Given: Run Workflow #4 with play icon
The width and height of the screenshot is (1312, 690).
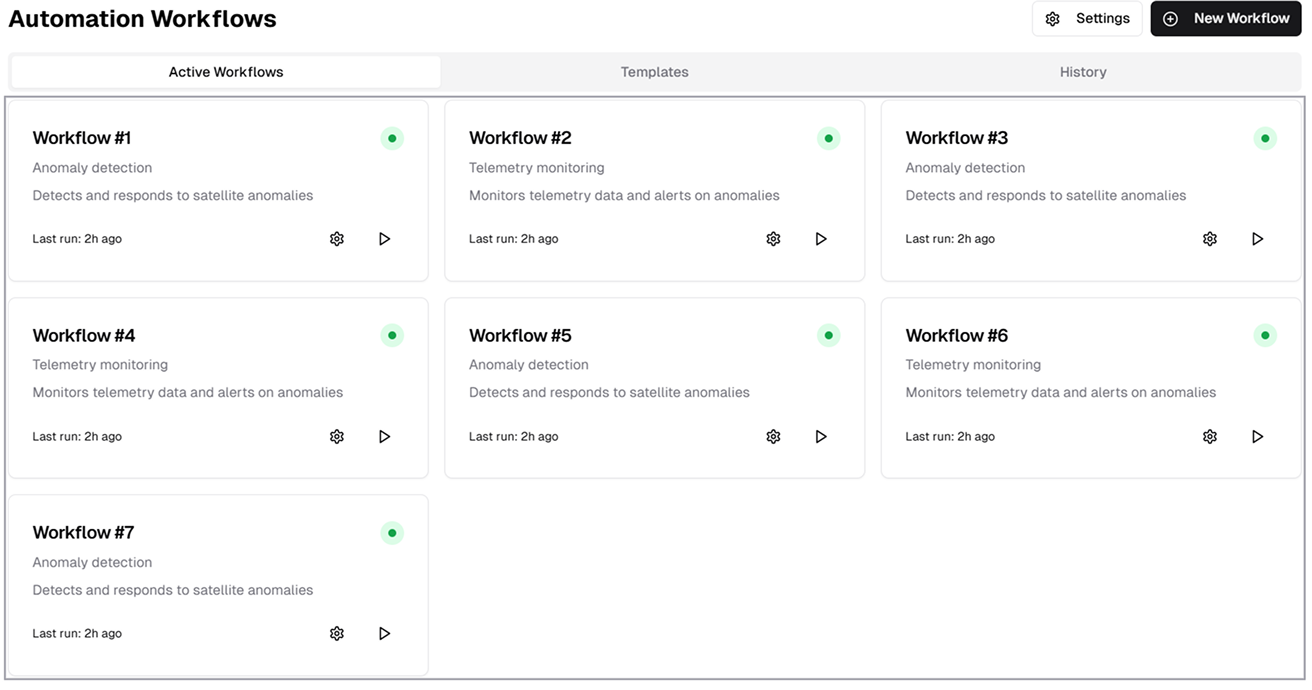Looking at the screenshot, I should 384,436.
